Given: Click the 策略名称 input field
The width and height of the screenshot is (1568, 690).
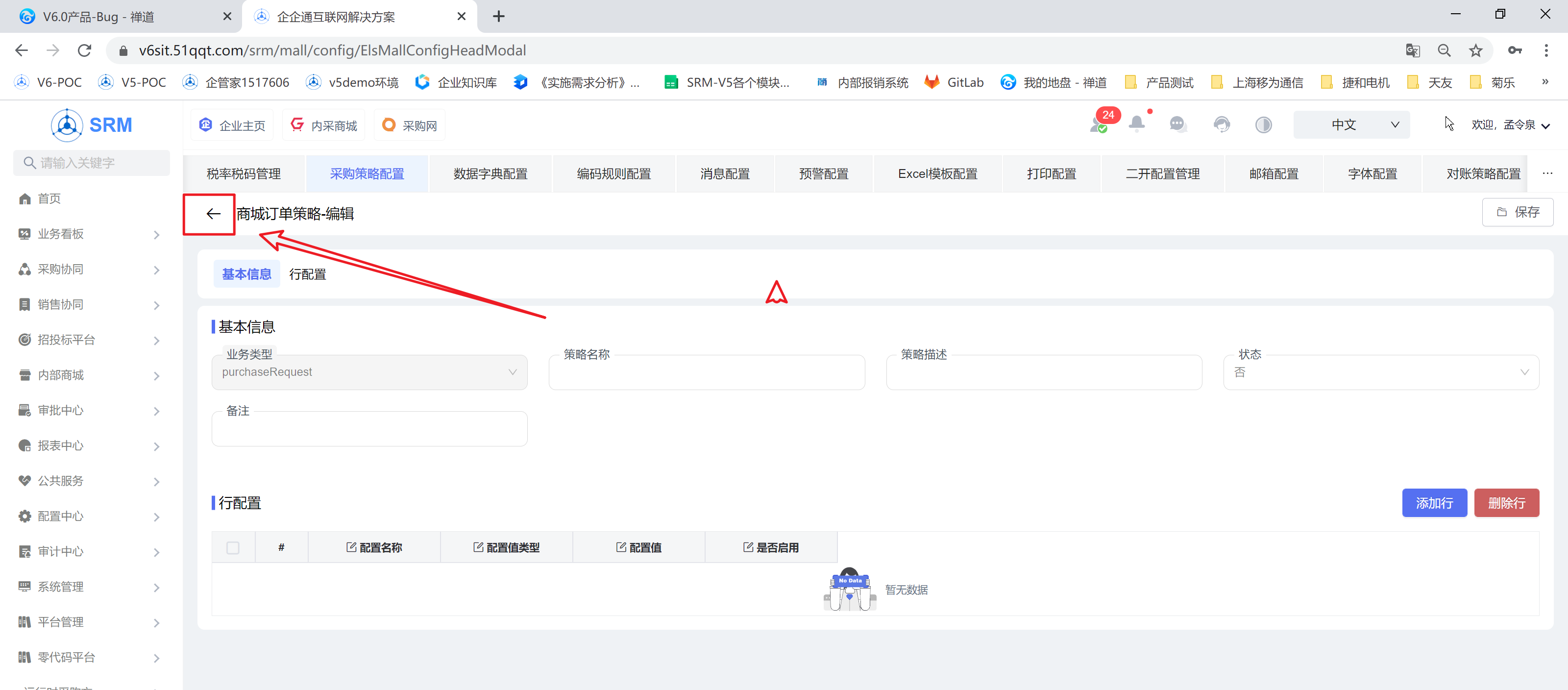Looking at the screenshot, I should (x=706, y=372).
